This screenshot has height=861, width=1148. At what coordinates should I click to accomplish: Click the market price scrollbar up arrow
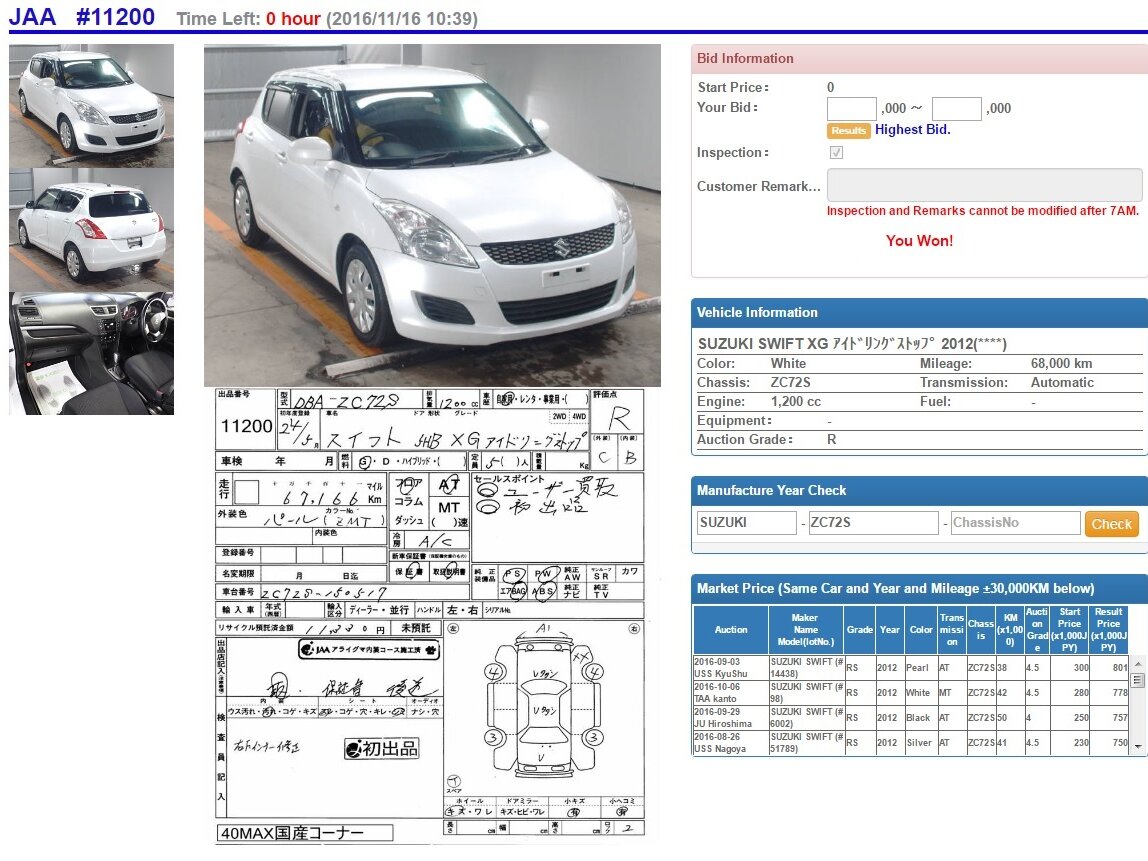[x=1137, y=664]
